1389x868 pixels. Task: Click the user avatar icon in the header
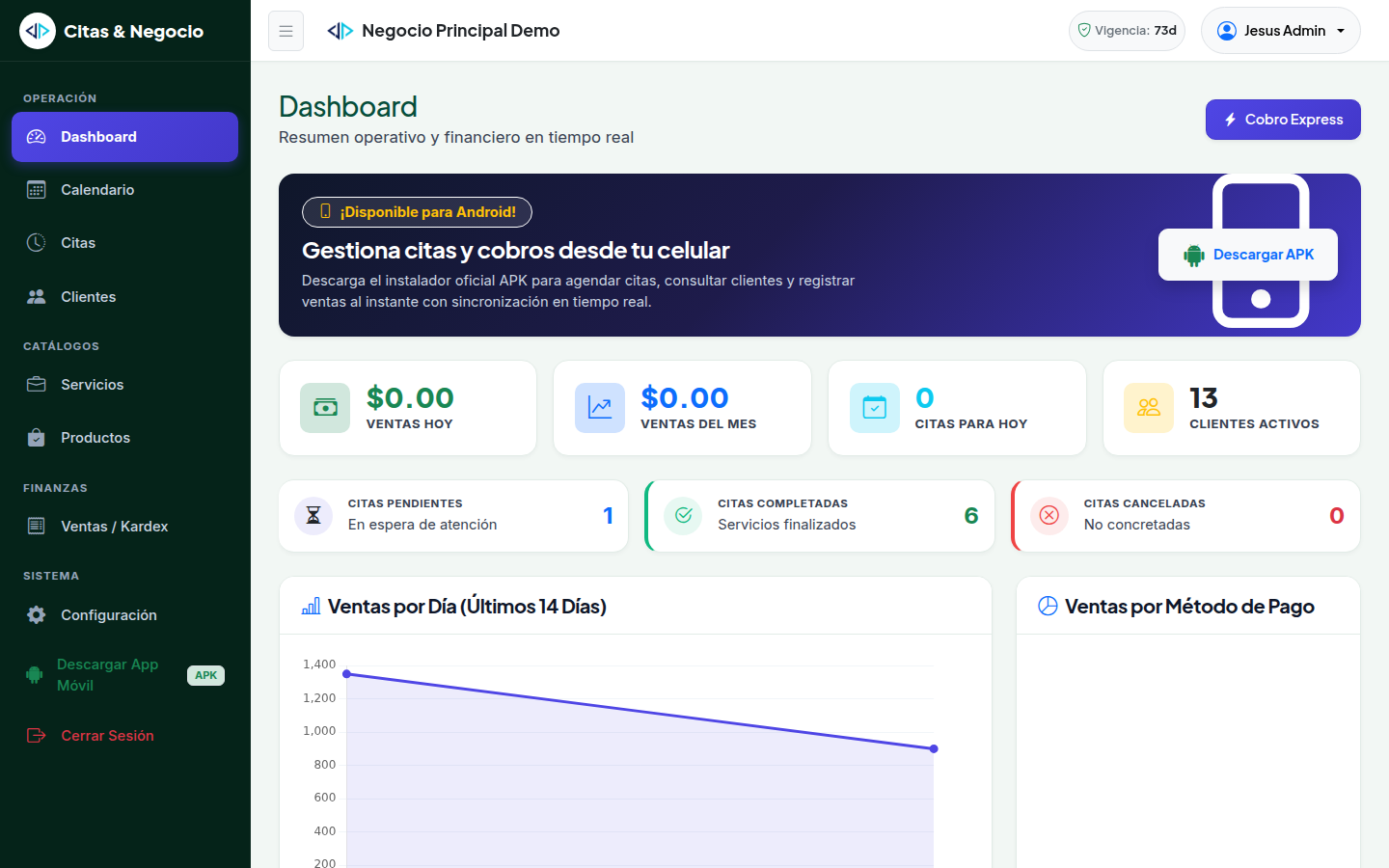pyautogui.click(x=1227, y=31)
